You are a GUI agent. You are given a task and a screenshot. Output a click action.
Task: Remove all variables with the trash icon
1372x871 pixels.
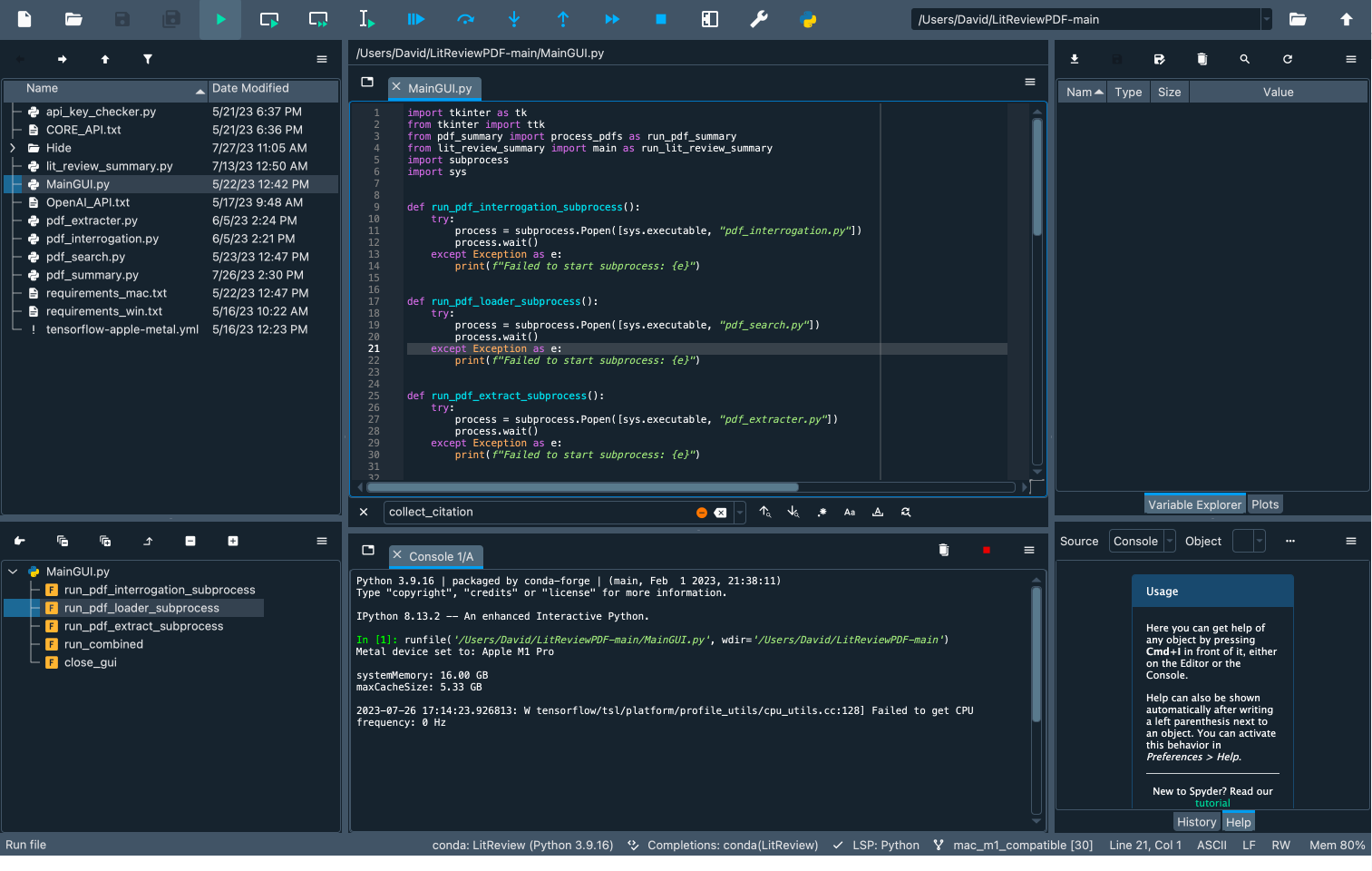click(1202, 59)
